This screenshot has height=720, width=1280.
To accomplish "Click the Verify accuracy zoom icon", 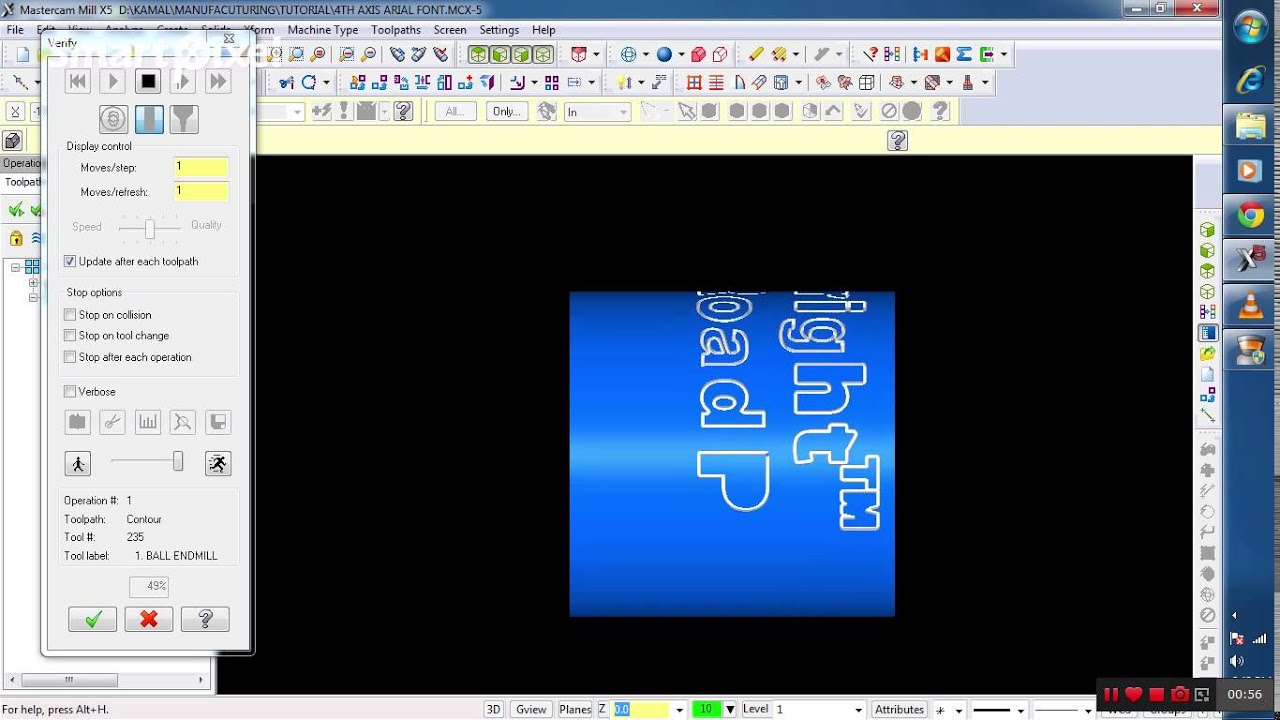I will click(182, 422).
